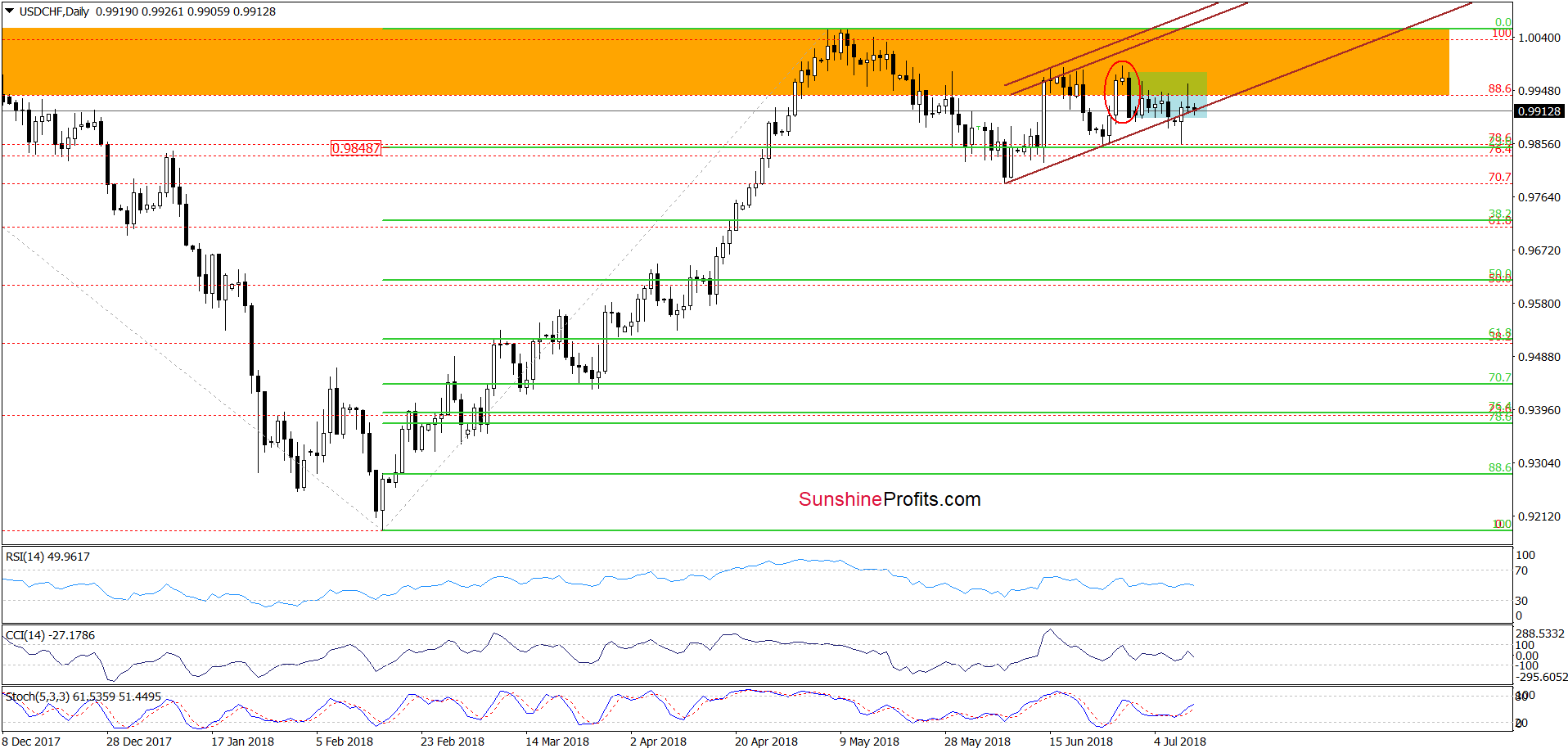Click the 28 Dec 2017 date label
1568x753 pixels.
tap(139, 742)
